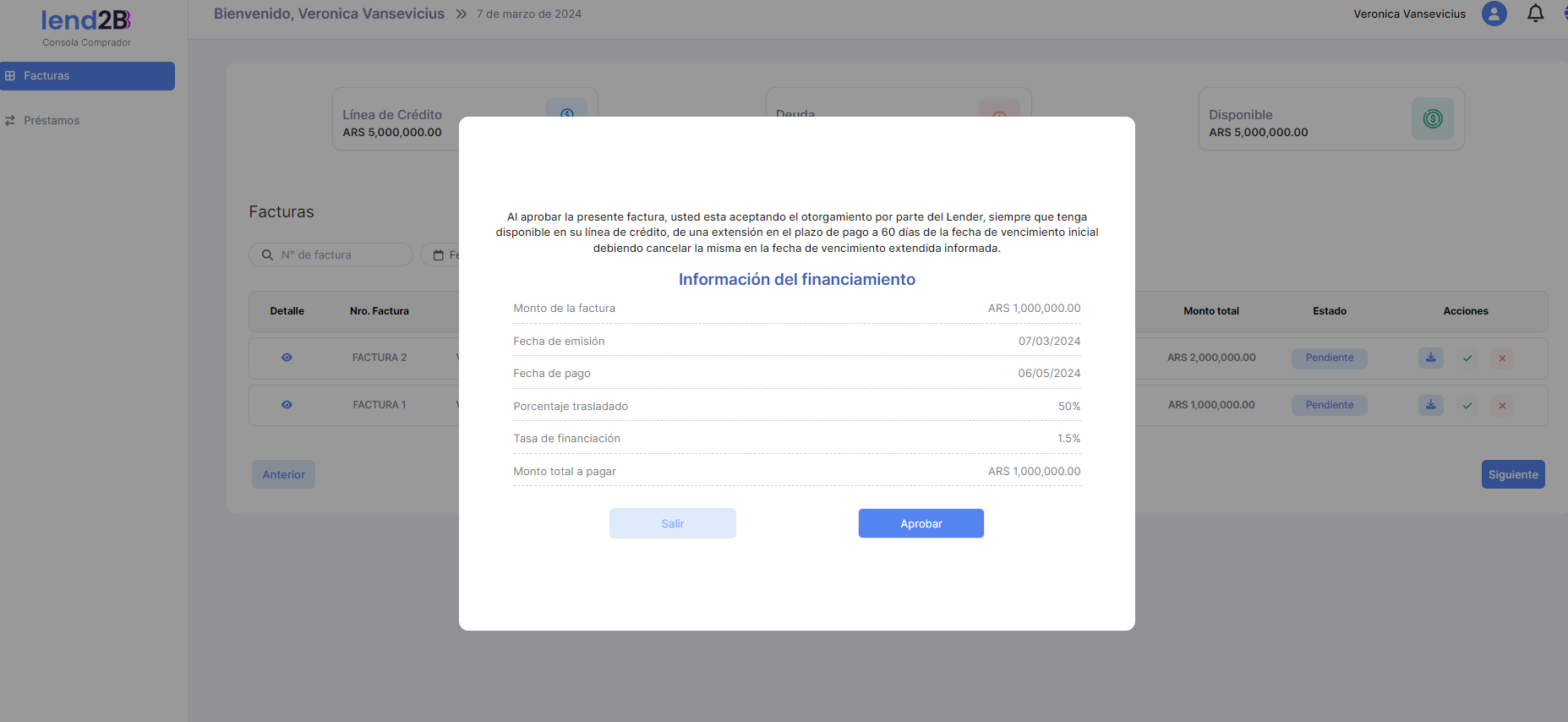Approve FACTURA 2 with green checkmark
The width and height of the screenshot is (1568, 722).
pos(1467,358)
